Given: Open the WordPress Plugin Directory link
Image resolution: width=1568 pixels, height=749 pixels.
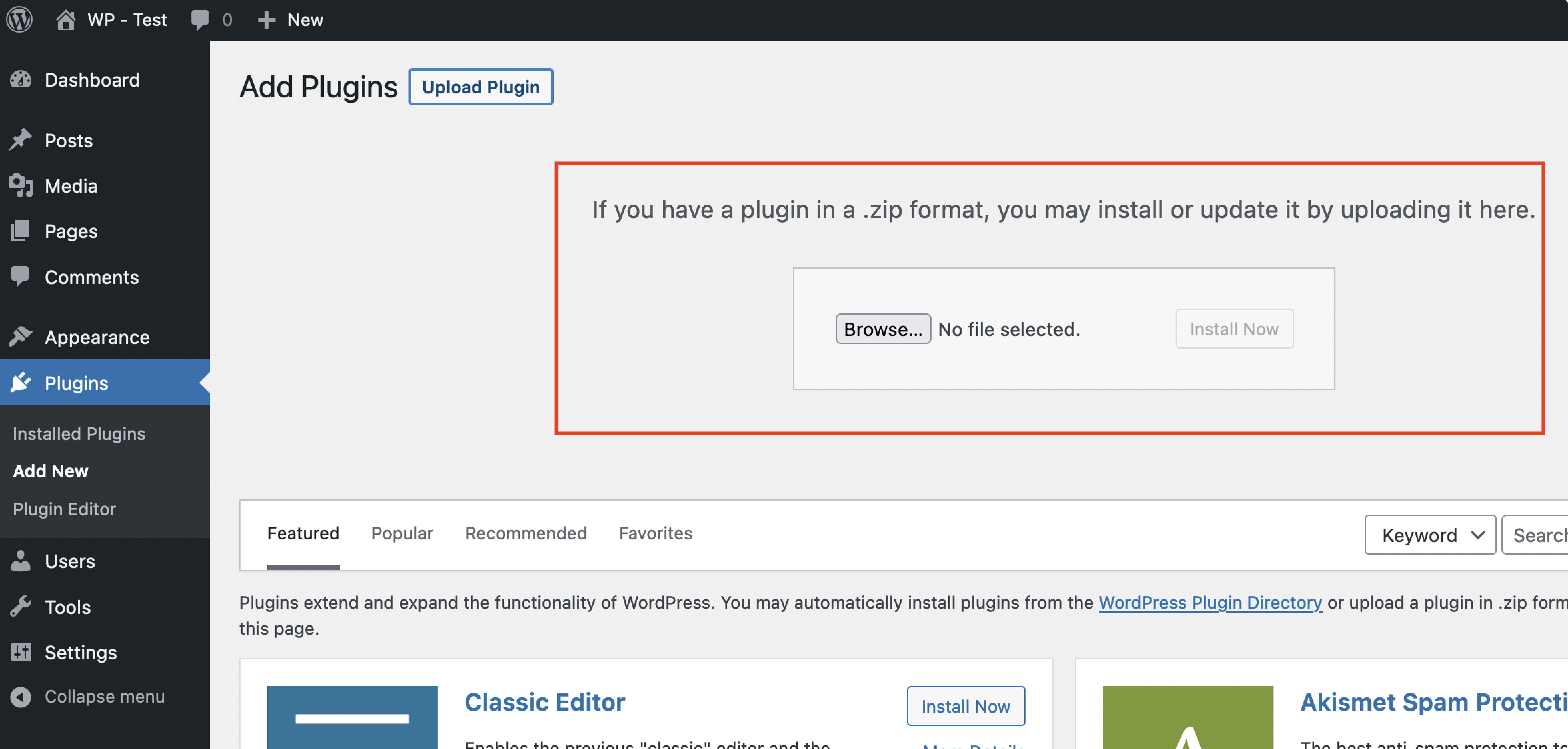Looking at the screenshot, I should [1209, 602].
